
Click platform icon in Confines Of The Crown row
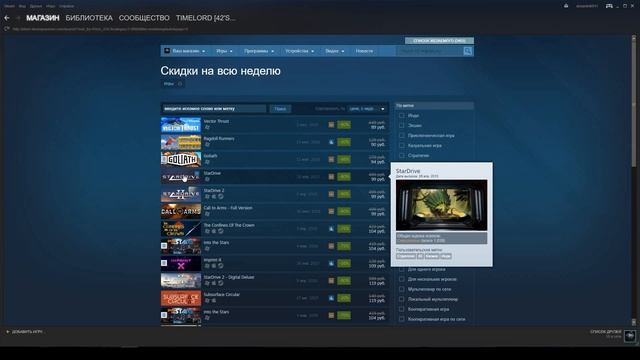click(331, 229)
